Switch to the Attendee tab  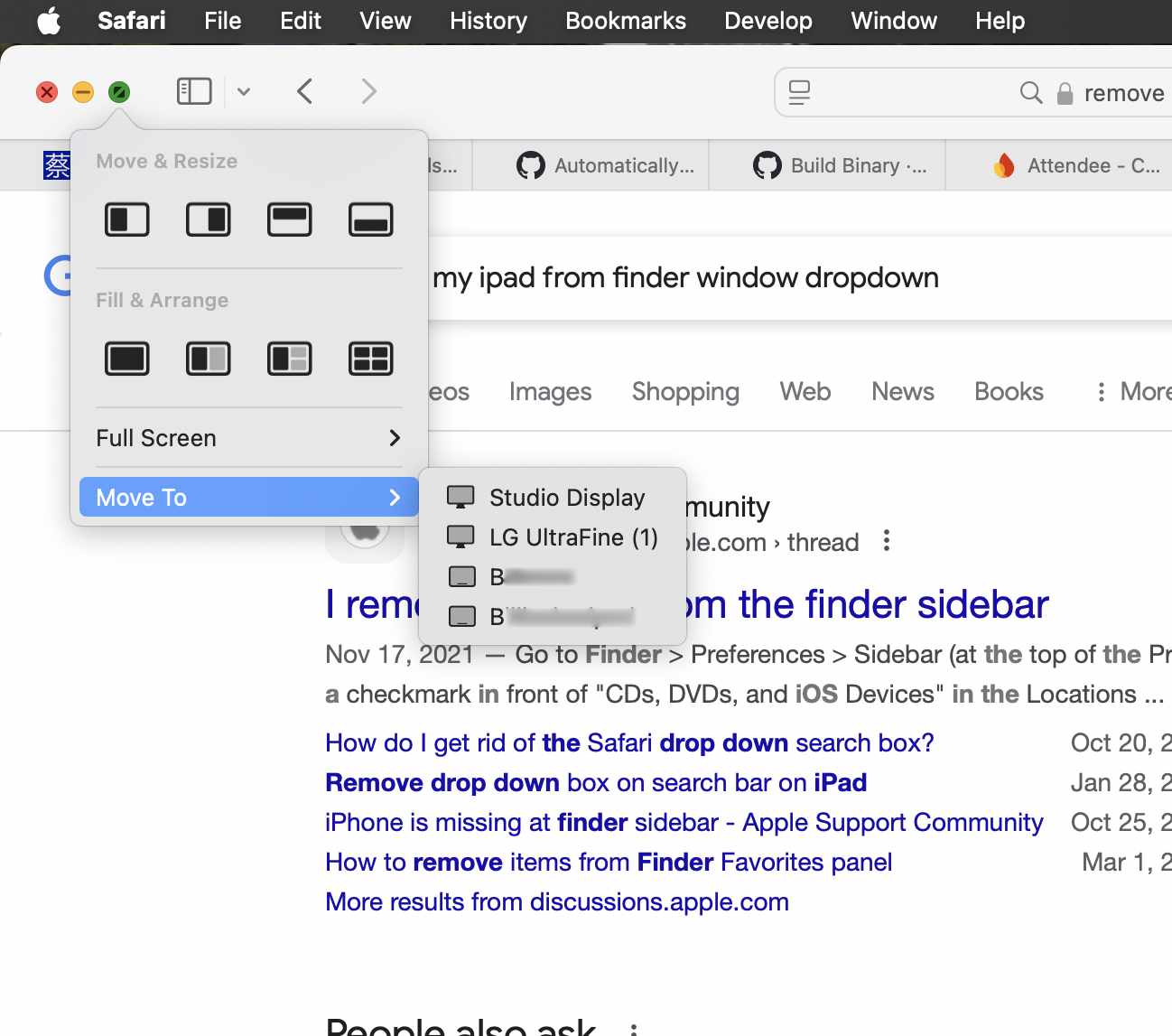pos(1058,165)
